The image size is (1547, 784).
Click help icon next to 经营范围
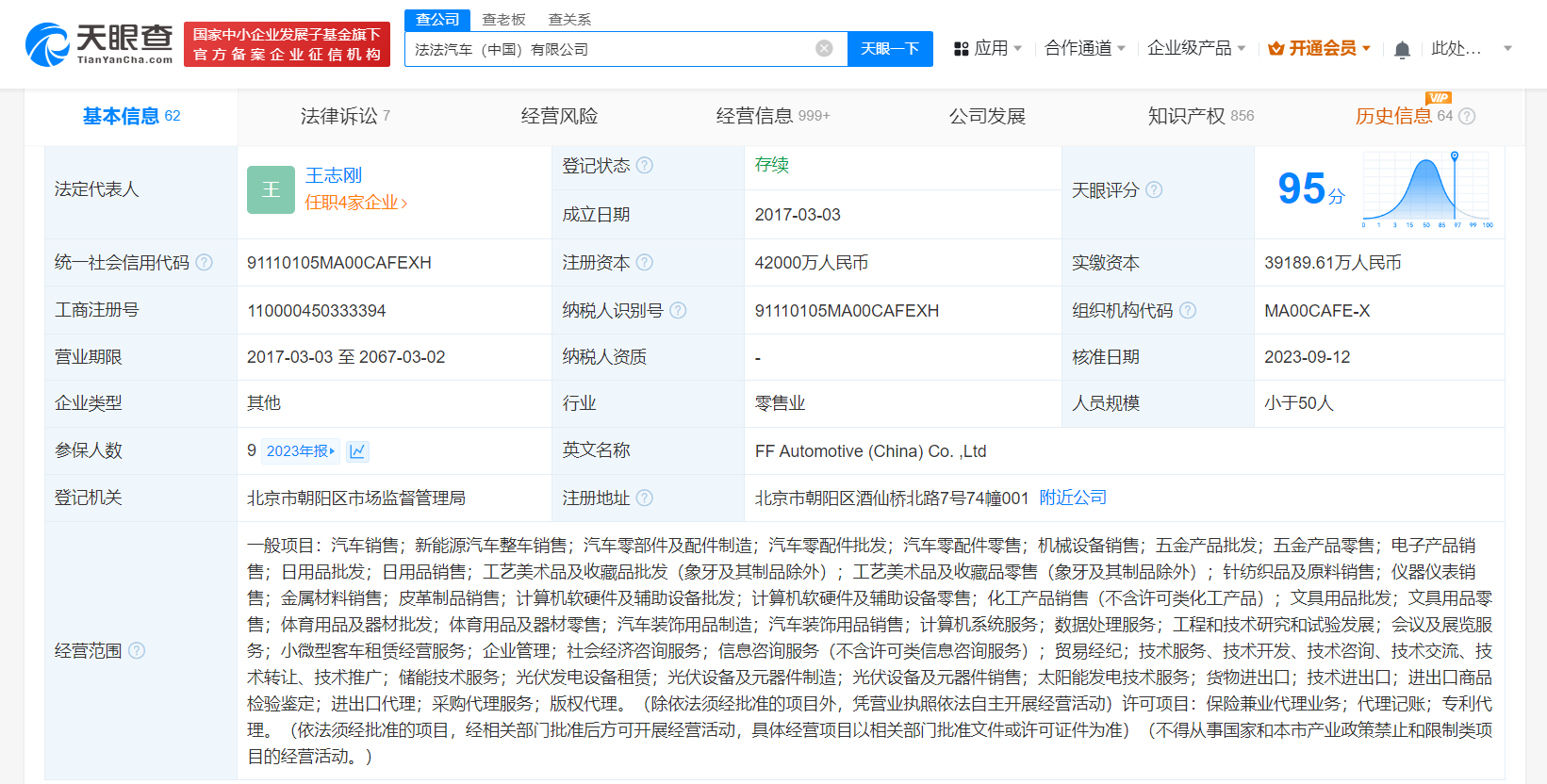[137, 650]
